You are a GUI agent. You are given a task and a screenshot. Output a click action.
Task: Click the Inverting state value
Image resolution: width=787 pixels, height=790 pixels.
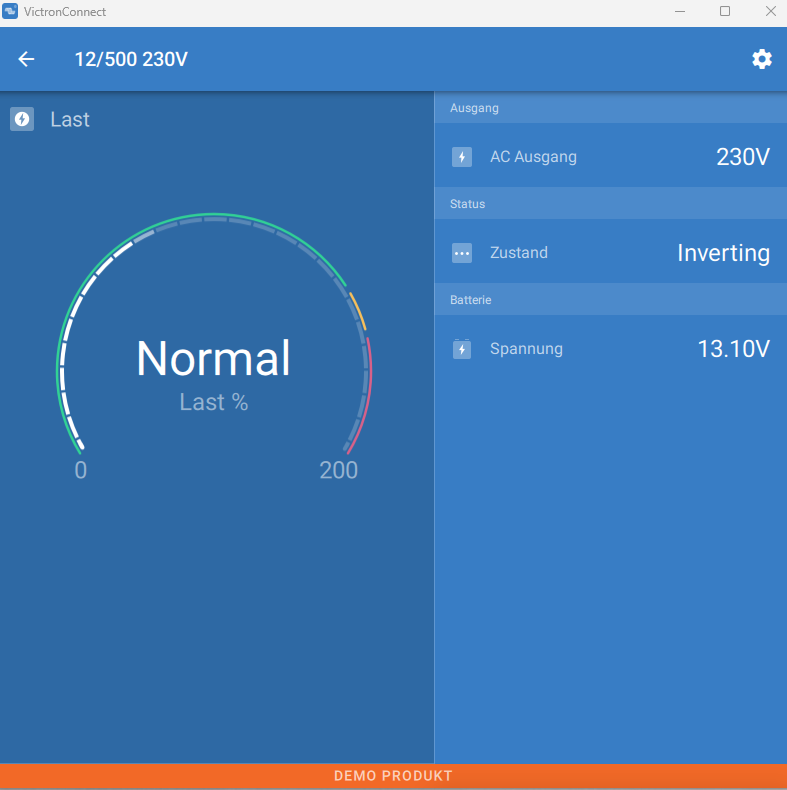click(724, 253)
